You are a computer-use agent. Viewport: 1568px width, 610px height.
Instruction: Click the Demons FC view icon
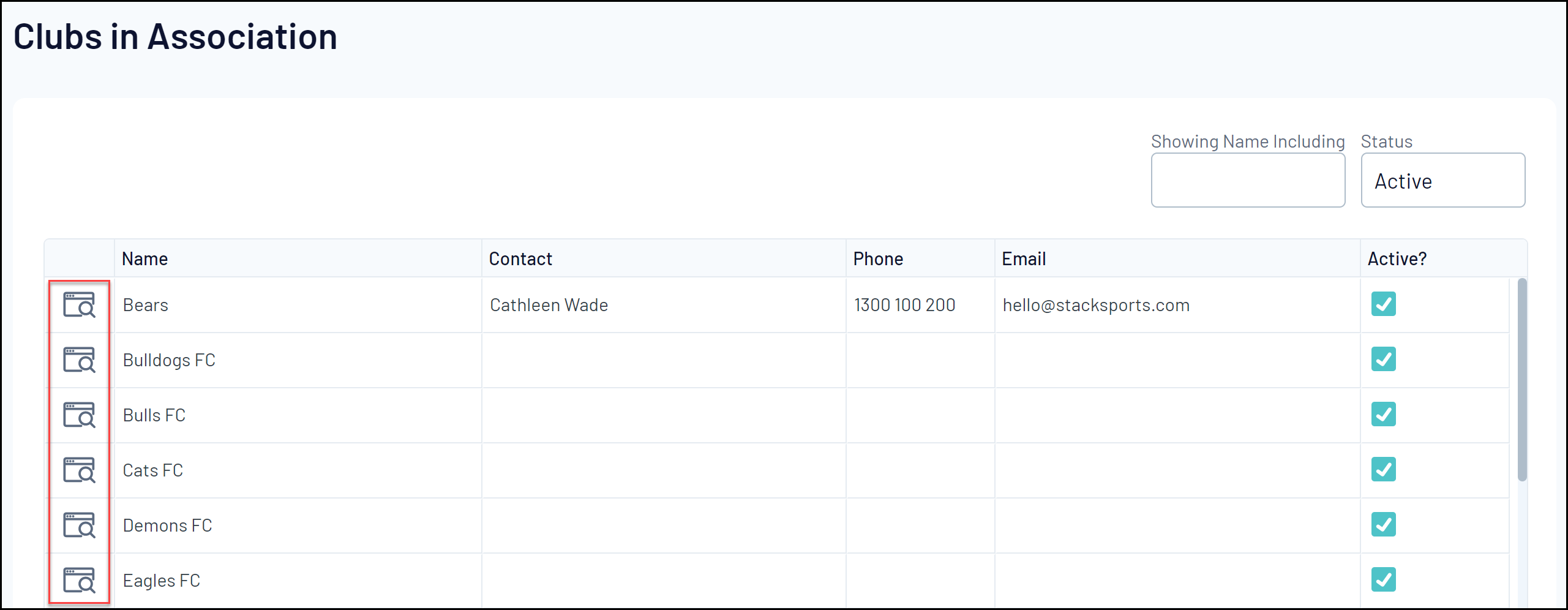click(x=79, y=525)
